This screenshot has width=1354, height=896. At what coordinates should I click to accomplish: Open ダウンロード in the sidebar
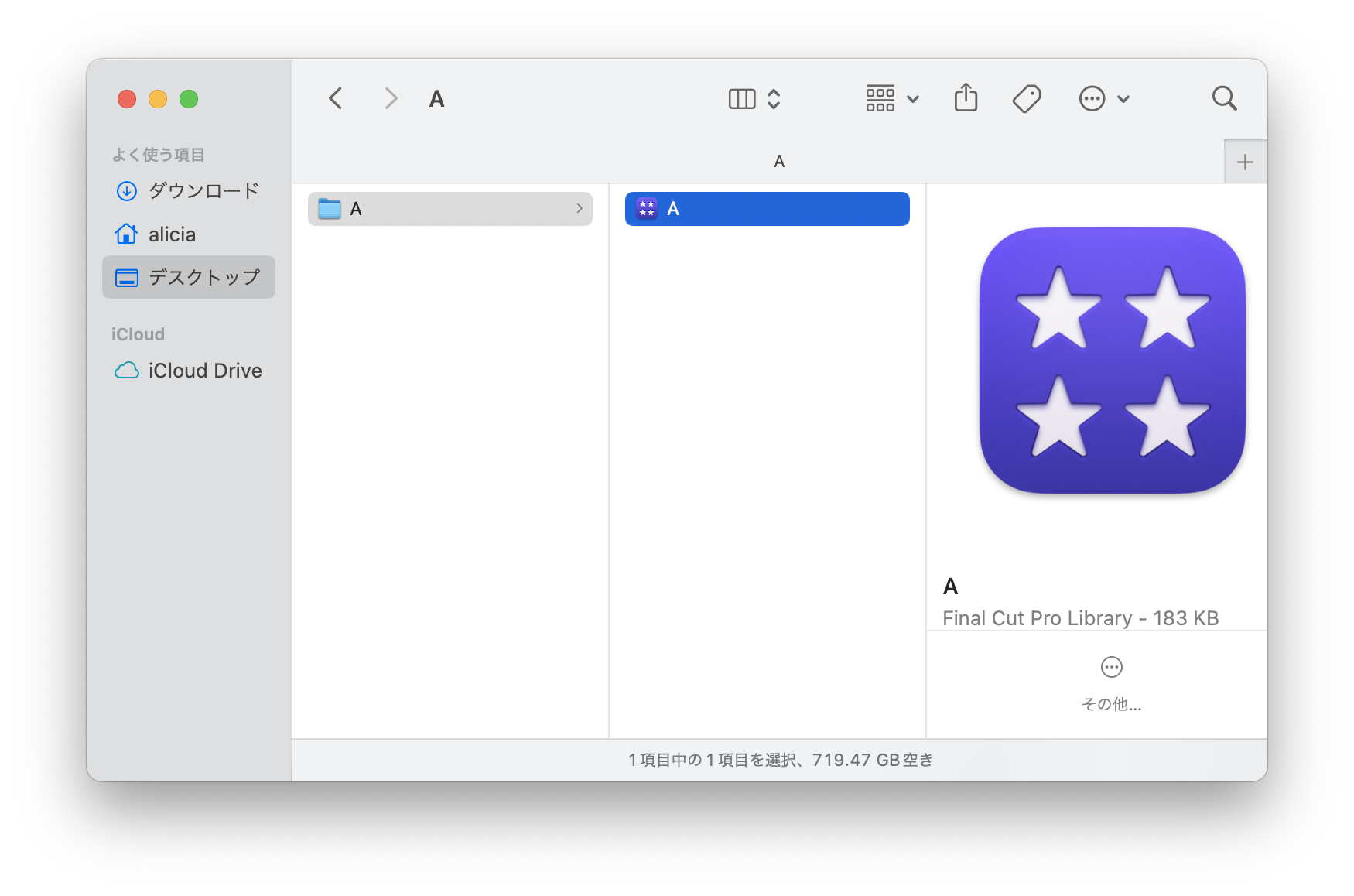188,190
